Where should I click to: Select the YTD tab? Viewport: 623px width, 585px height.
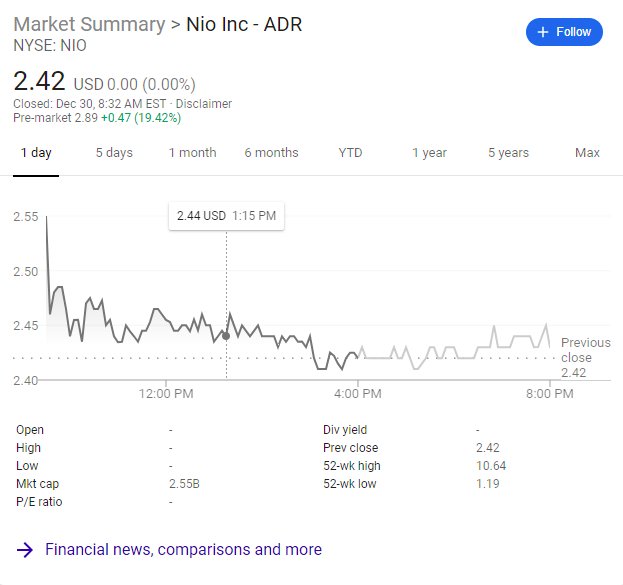pyautogui.click(x=350, y=153)
